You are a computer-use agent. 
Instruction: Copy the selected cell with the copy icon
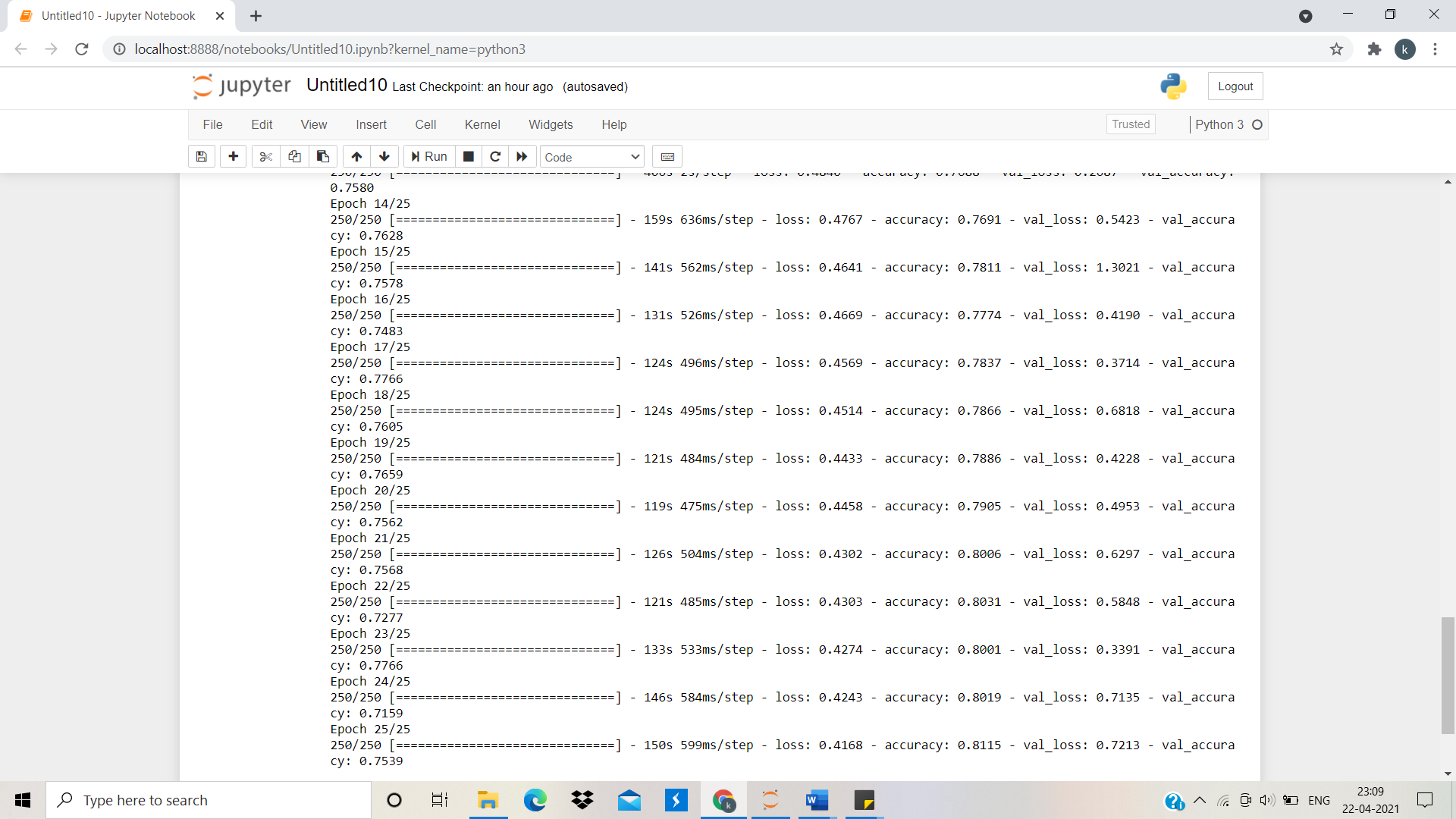[x=294, y=156]
